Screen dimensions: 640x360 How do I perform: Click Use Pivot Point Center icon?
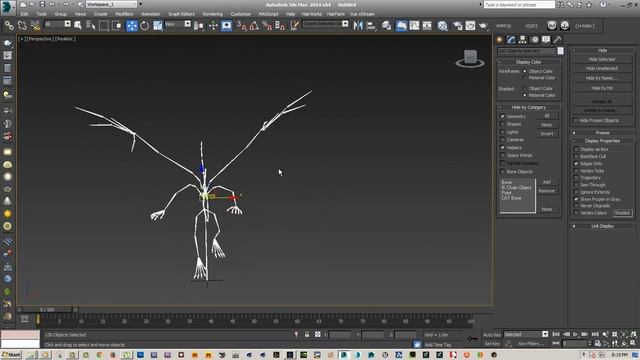[199, 26]
